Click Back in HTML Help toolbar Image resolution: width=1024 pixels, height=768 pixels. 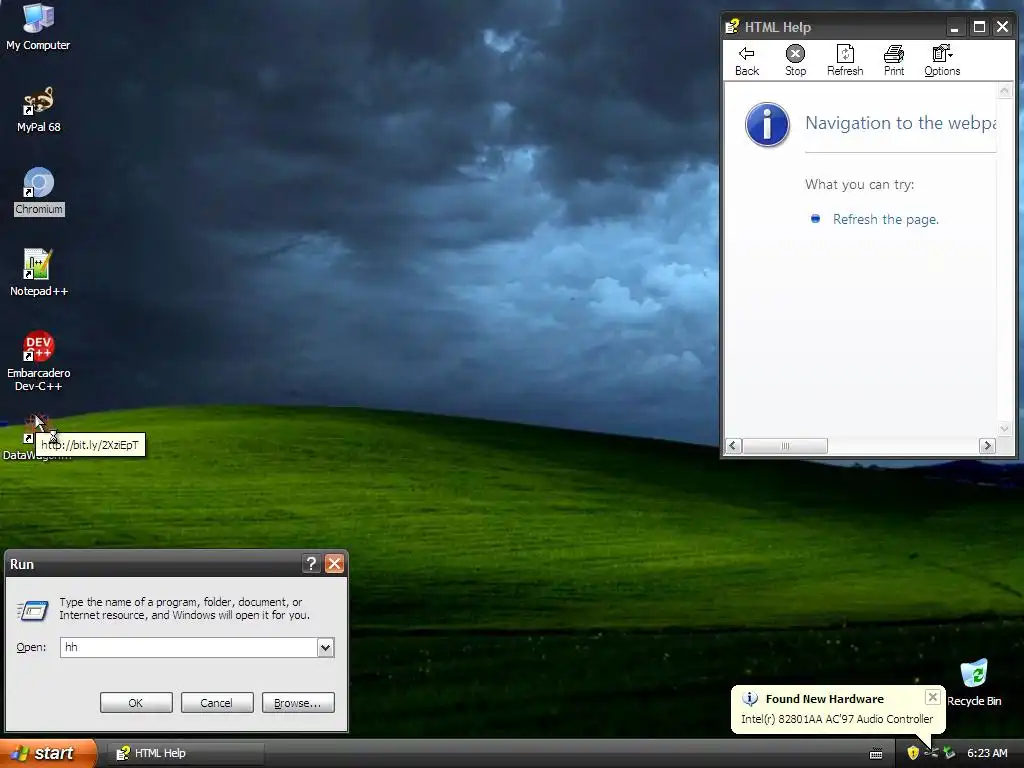746,61
